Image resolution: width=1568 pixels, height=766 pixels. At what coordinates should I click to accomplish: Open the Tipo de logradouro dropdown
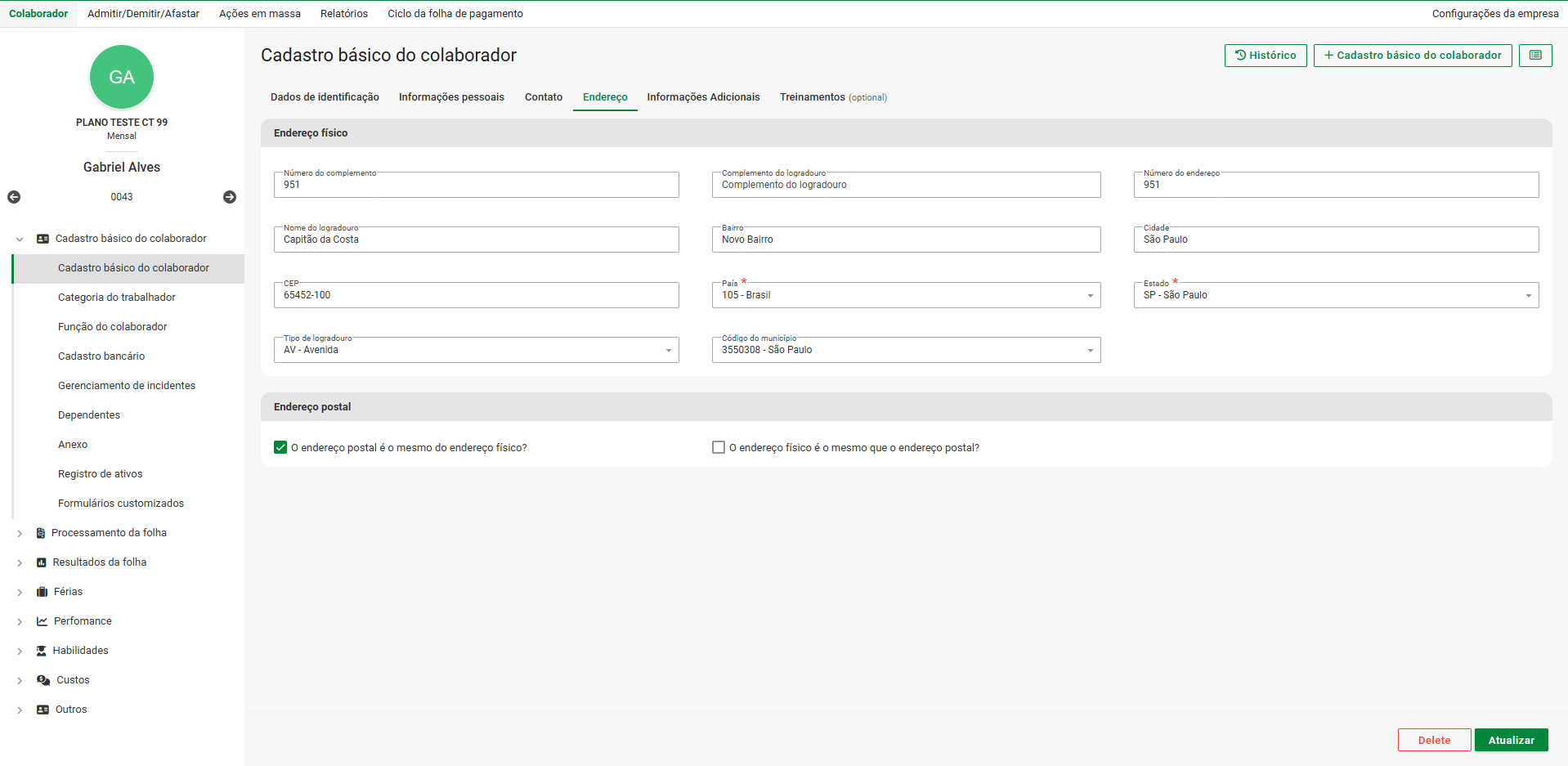(476, 350)
